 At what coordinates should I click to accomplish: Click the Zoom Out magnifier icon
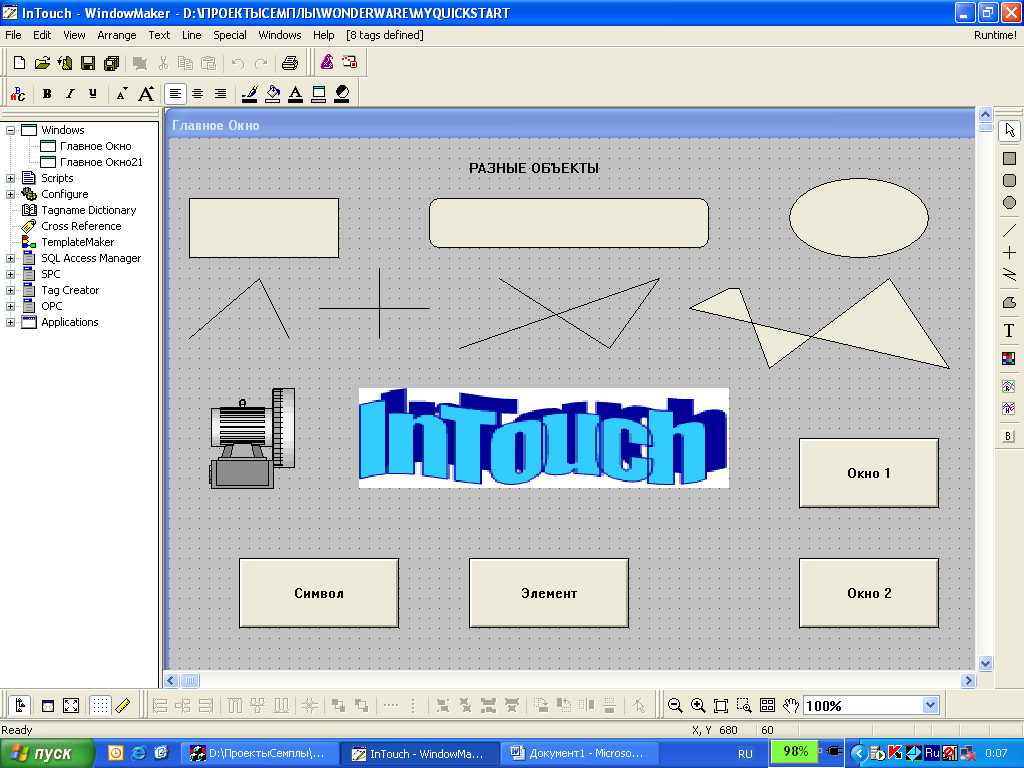[x=675, y=705]
